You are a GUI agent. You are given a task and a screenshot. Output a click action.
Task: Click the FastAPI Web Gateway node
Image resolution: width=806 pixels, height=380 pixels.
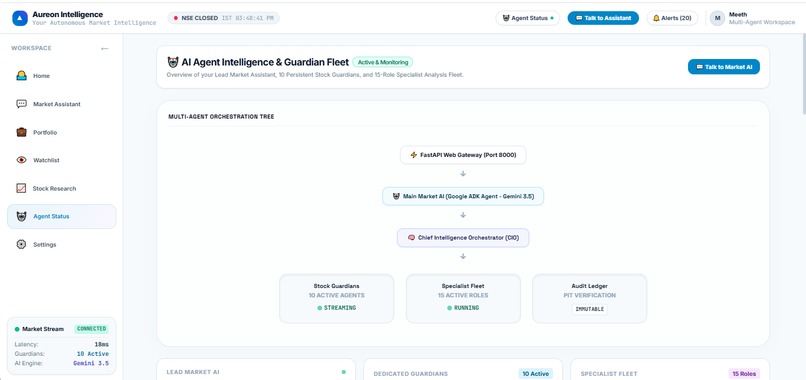point(463,155)
